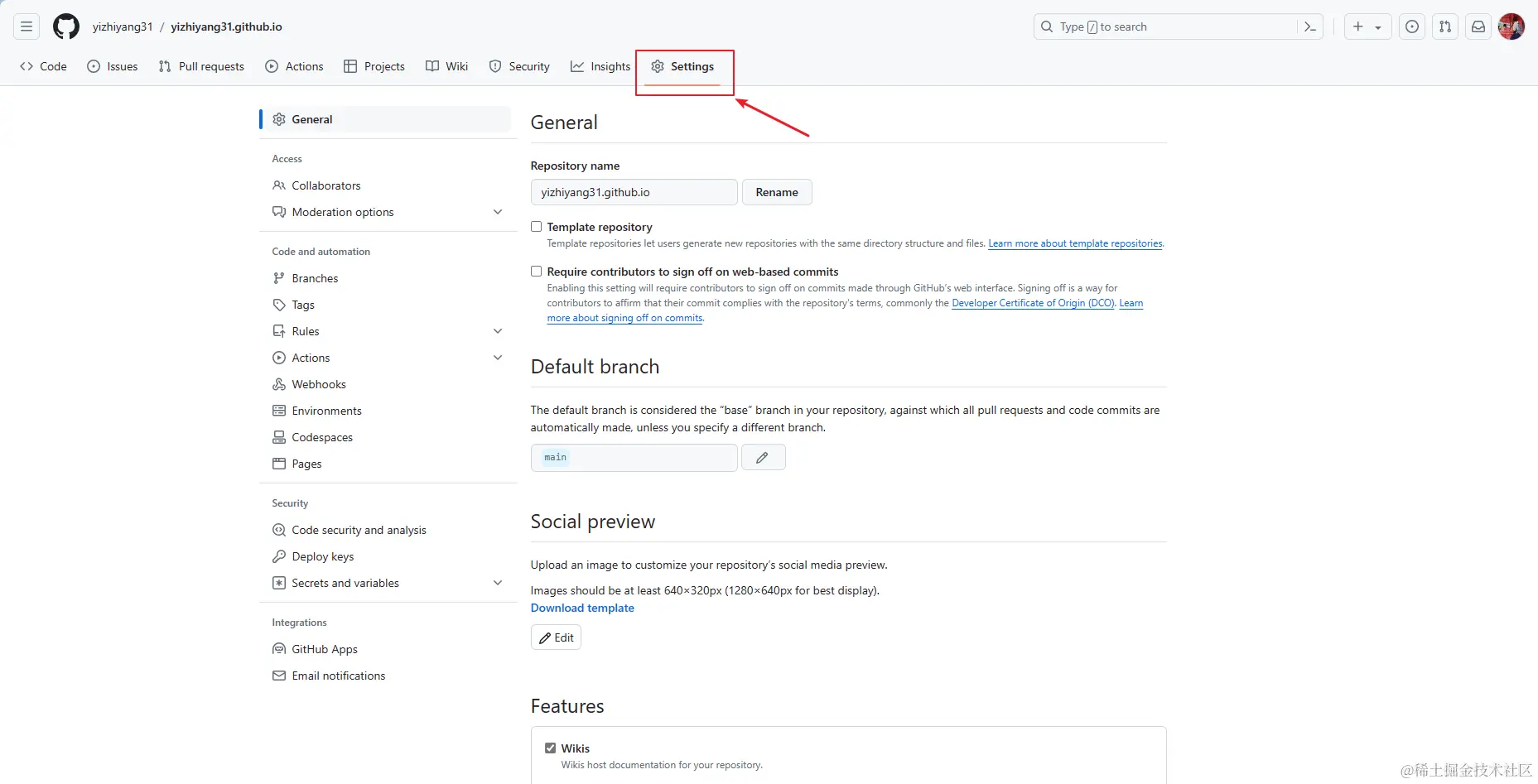Expand the Rules section chevron
Screen dimensions: 1538x784
498,331
